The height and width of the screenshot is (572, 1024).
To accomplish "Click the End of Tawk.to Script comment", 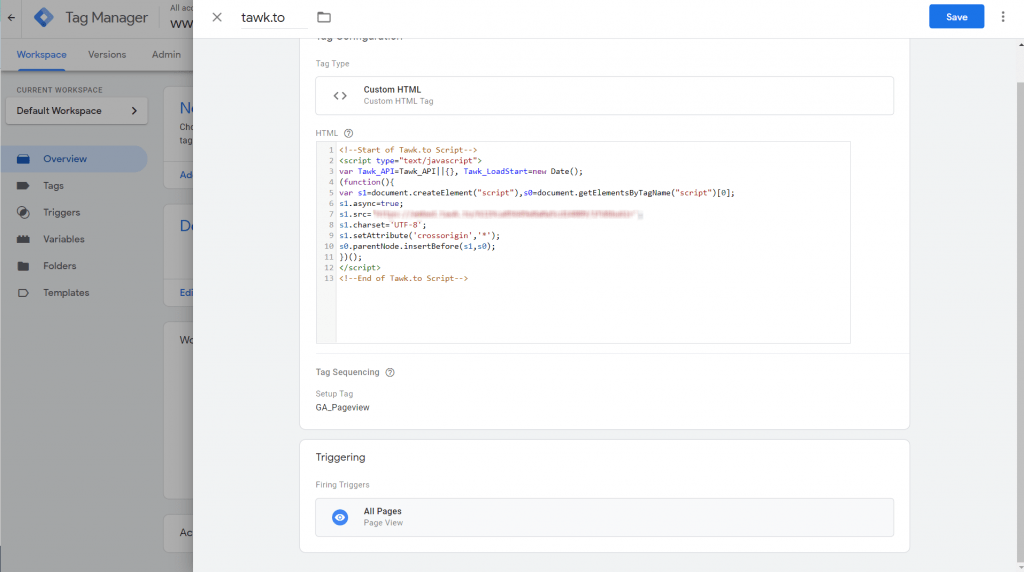I will point(404,278).
